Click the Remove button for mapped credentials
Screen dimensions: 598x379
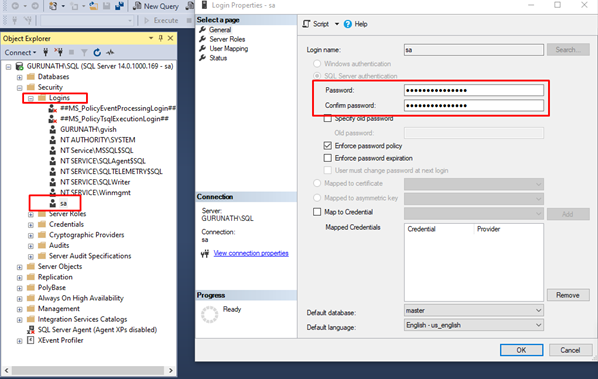coord(568,295)
